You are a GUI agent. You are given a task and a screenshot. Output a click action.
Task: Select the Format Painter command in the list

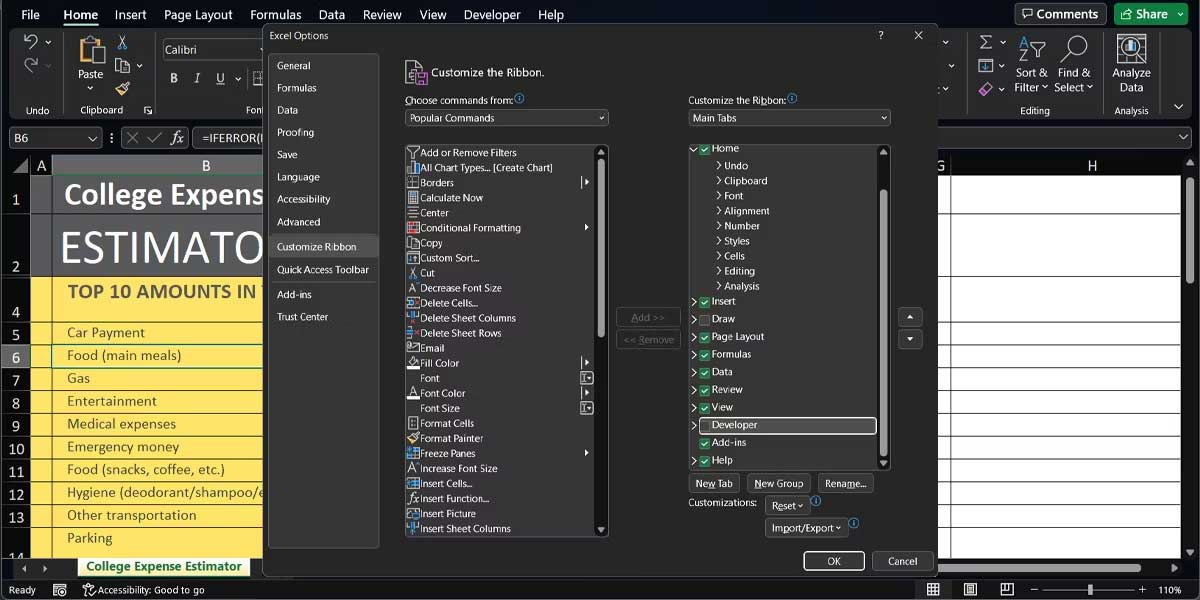450,438
